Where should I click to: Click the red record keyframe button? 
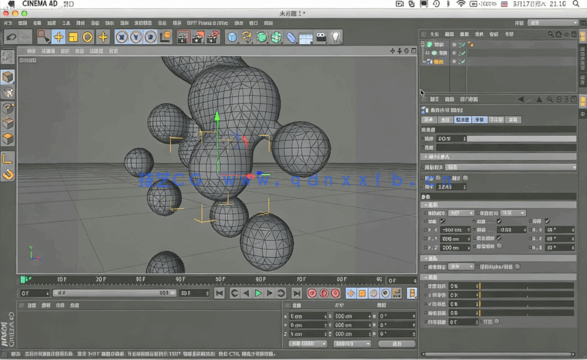[312, 293]
